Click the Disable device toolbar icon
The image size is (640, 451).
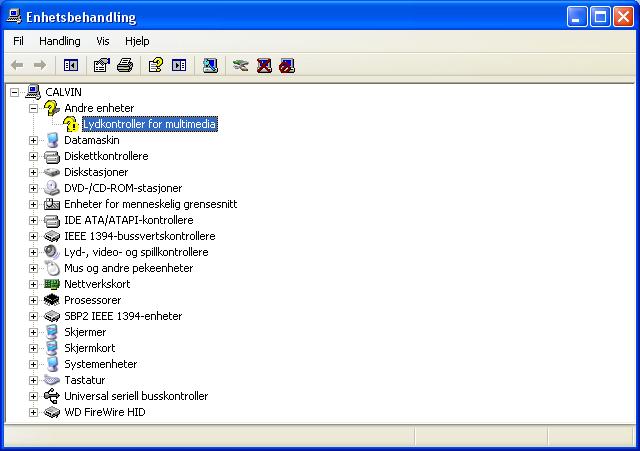pos(287,66)
